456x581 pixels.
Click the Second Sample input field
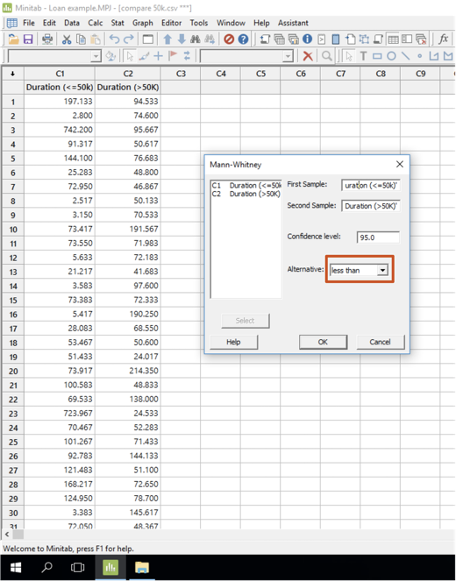point(370,206)
